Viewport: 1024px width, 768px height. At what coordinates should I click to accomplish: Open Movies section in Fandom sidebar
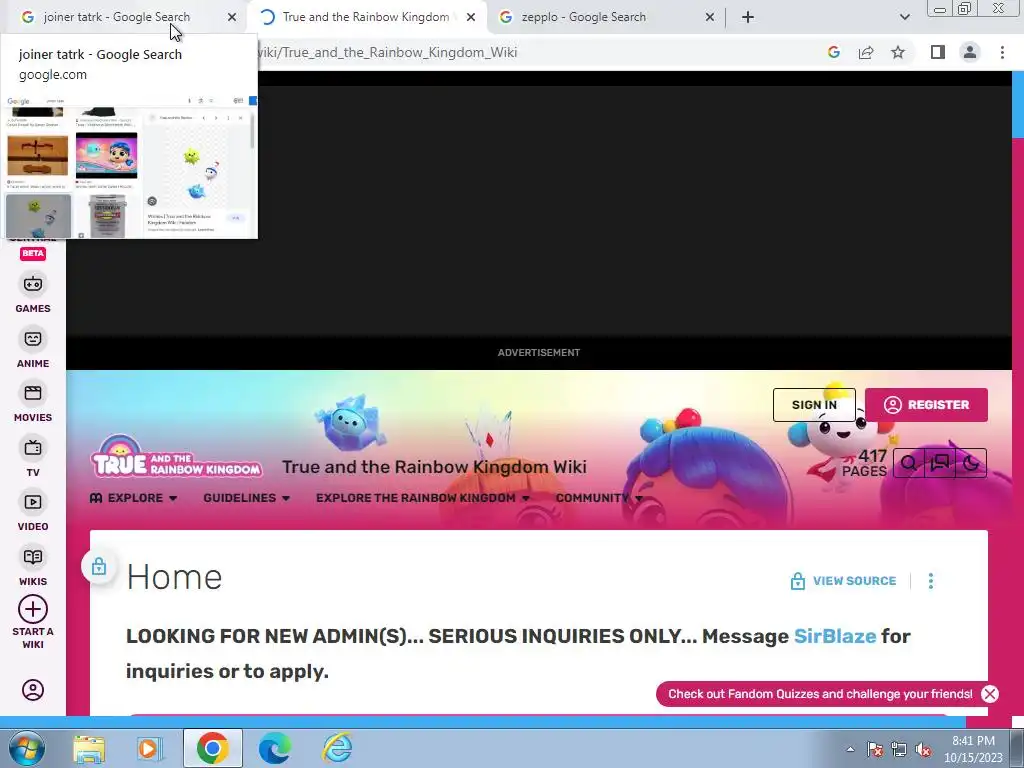pyautogui.click(x=33, y=403)
